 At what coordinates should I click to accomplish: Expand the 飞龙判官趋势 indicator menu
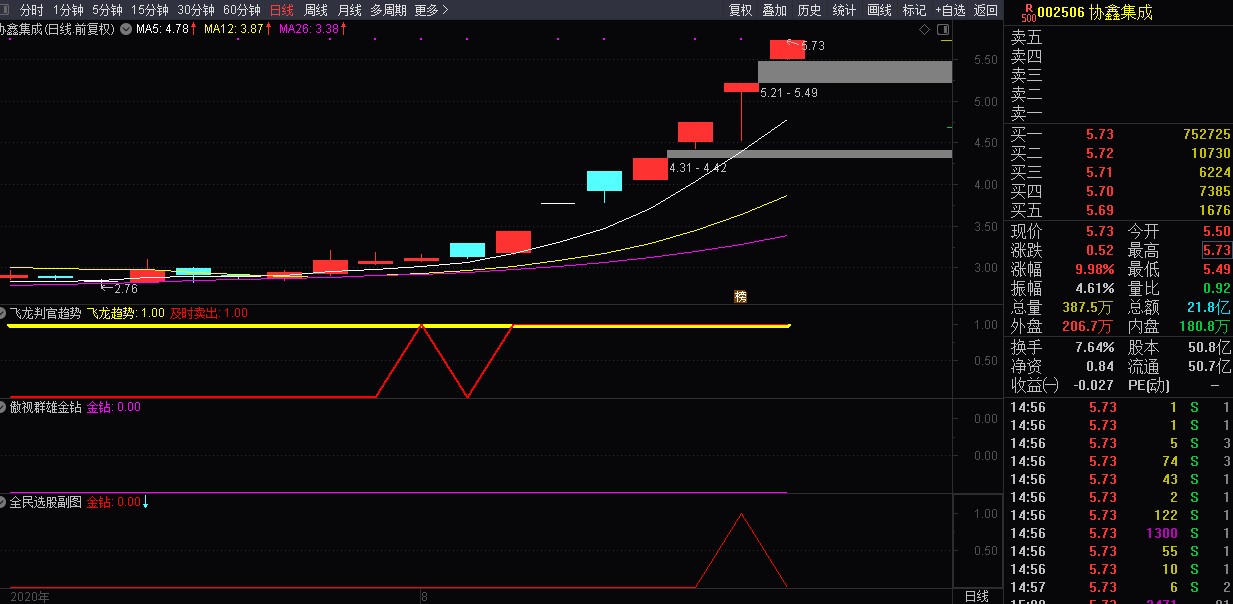[4, 313]
